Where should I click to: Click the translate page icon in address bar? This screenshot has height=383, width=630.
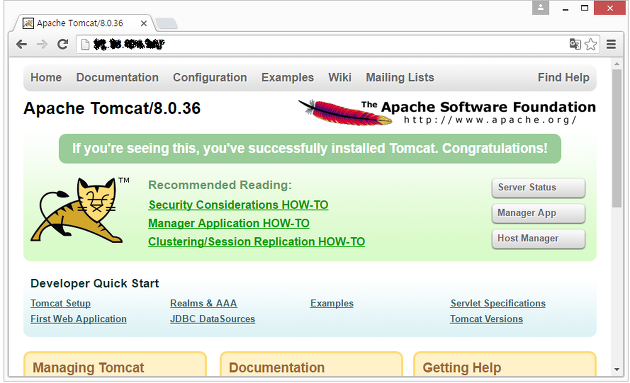575,44
